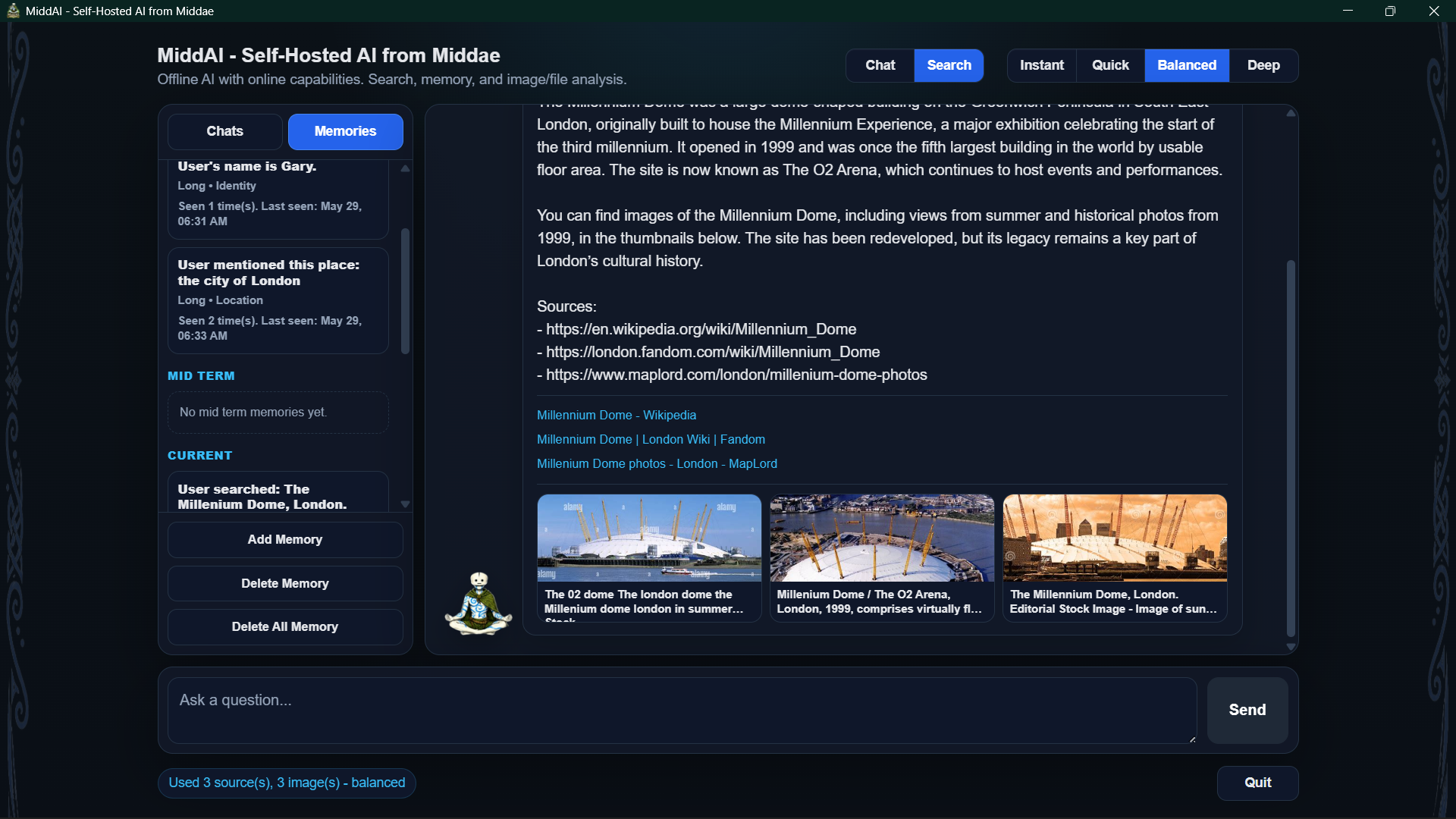
Task: Click the Add Memory button
Action: [x=285, y=539]
